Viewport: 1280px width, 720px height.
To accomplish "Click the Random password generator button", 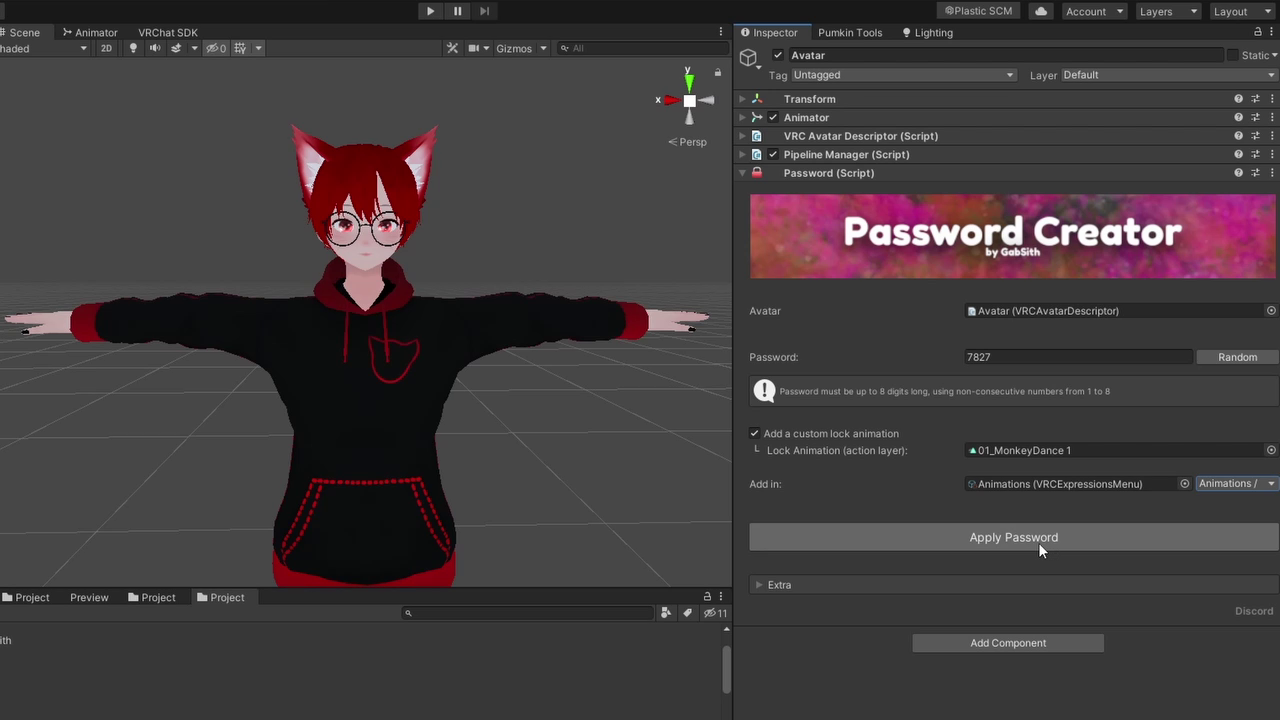I will (1237, 357).
